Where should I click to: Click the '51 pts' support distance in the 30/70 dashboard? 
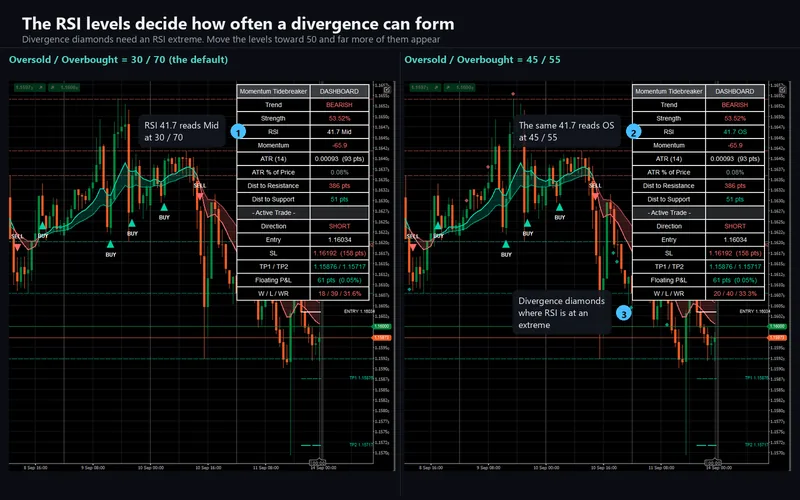pos(339,199)
